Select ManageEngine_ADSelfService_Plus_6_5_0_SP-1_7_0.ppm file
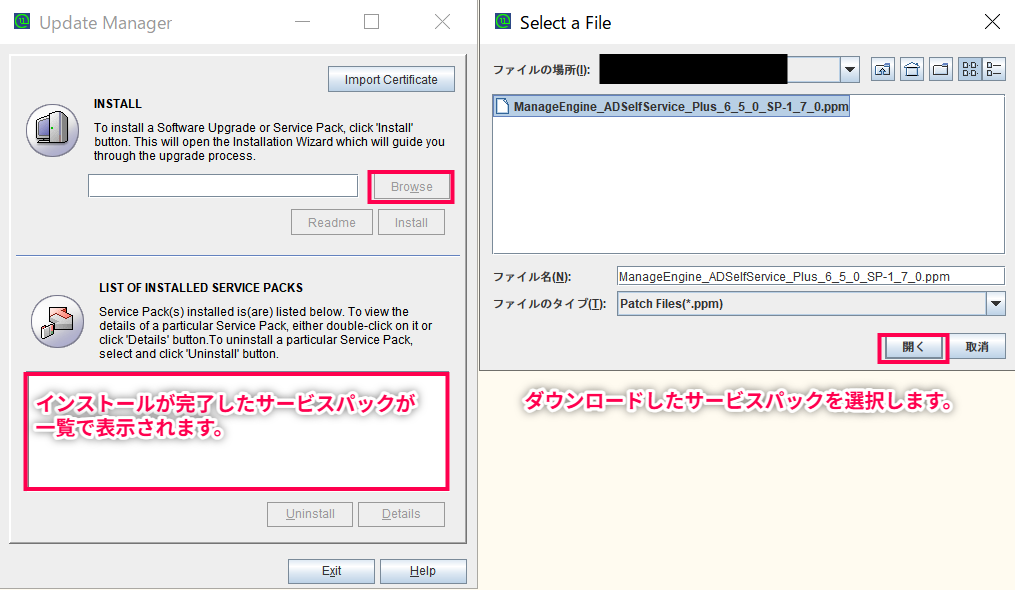Screen dimensions: 1015x590 tap(671, 106)
